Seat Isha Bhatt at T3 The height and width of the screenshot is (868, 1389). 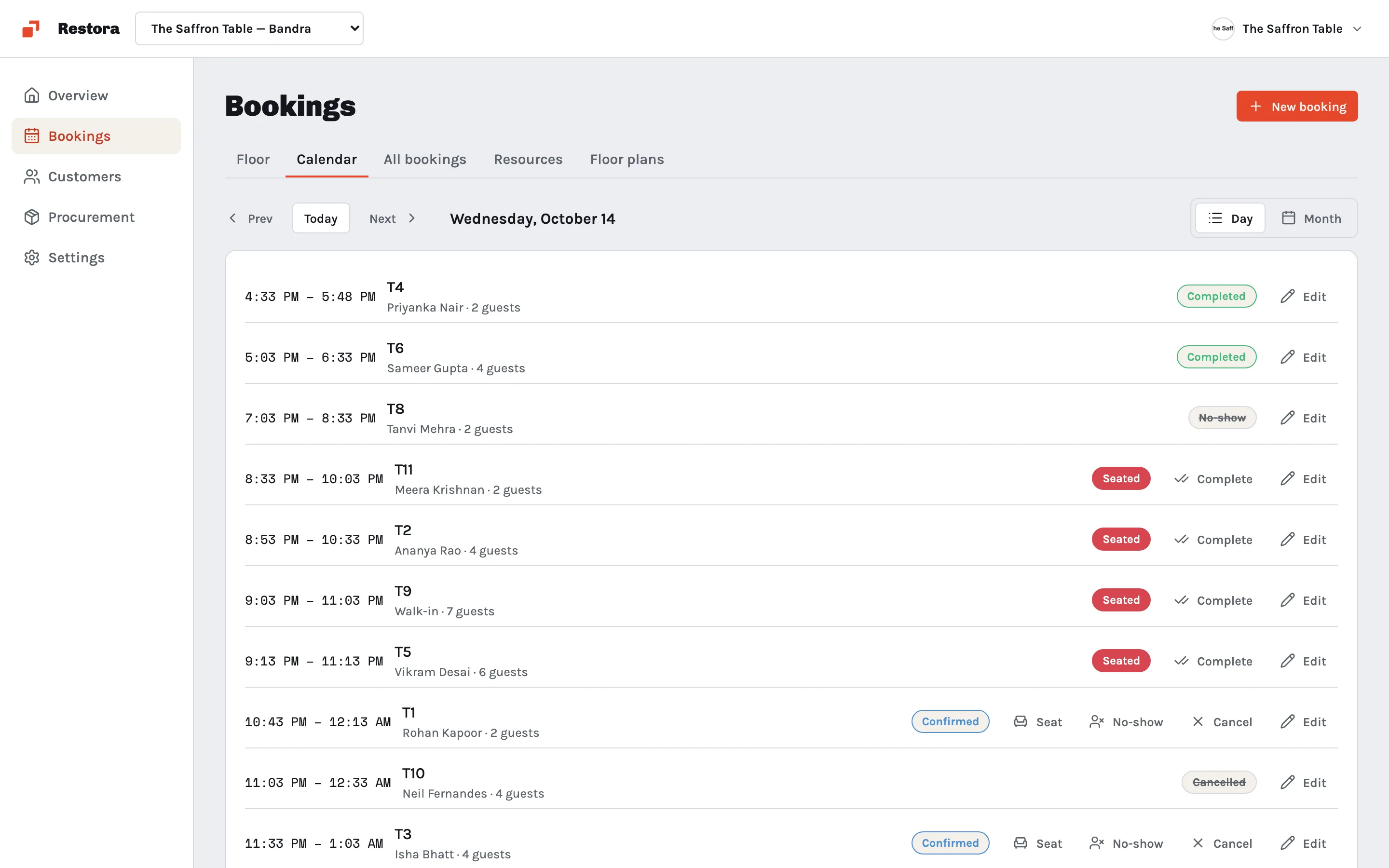(x=1038, y=843)
